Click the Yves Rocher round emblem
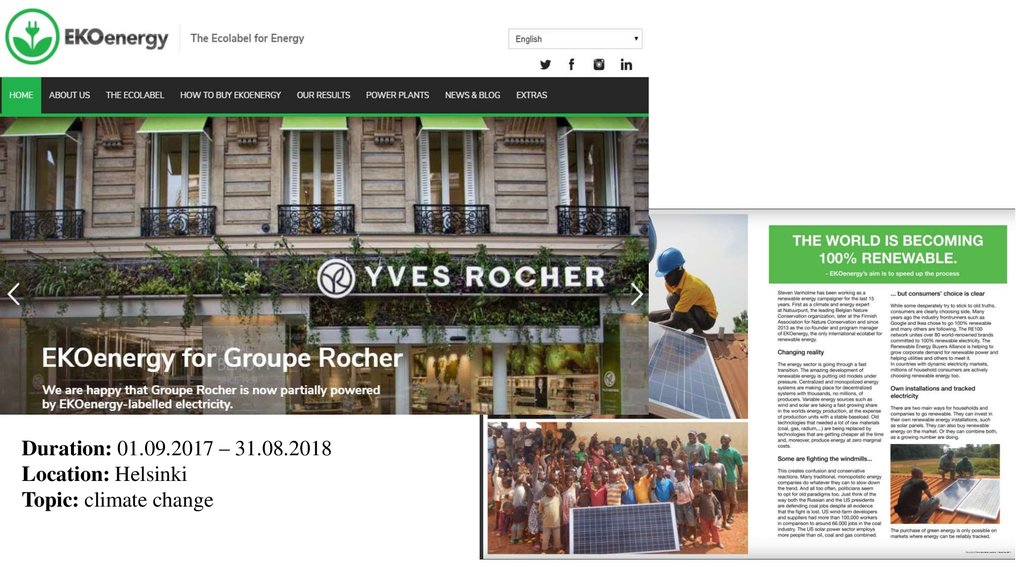Viewport: 1024px width, 574px height. [336, 278]
